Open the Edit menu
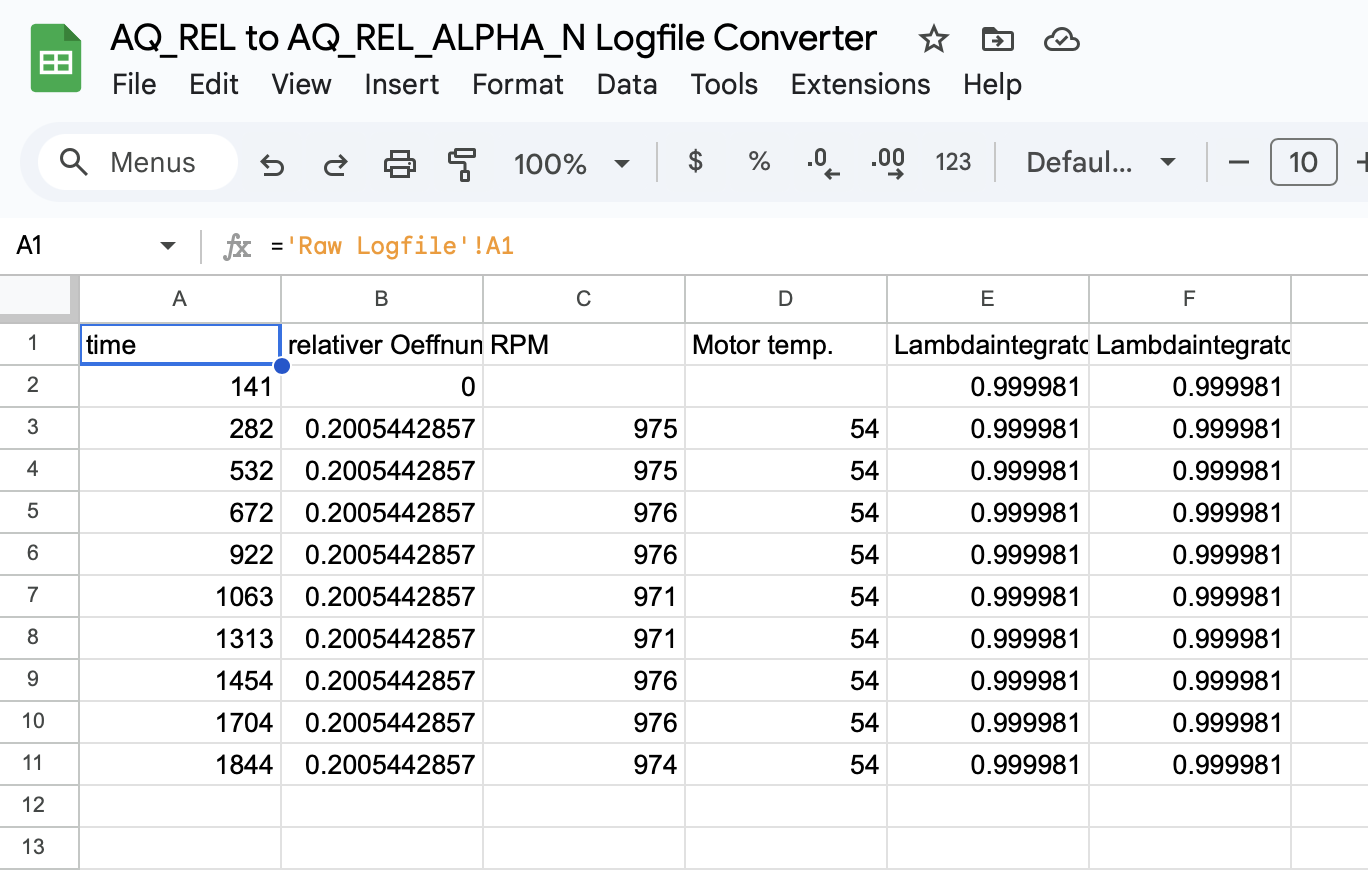Viewport: 1368px width, 870px height. point(214,84)
